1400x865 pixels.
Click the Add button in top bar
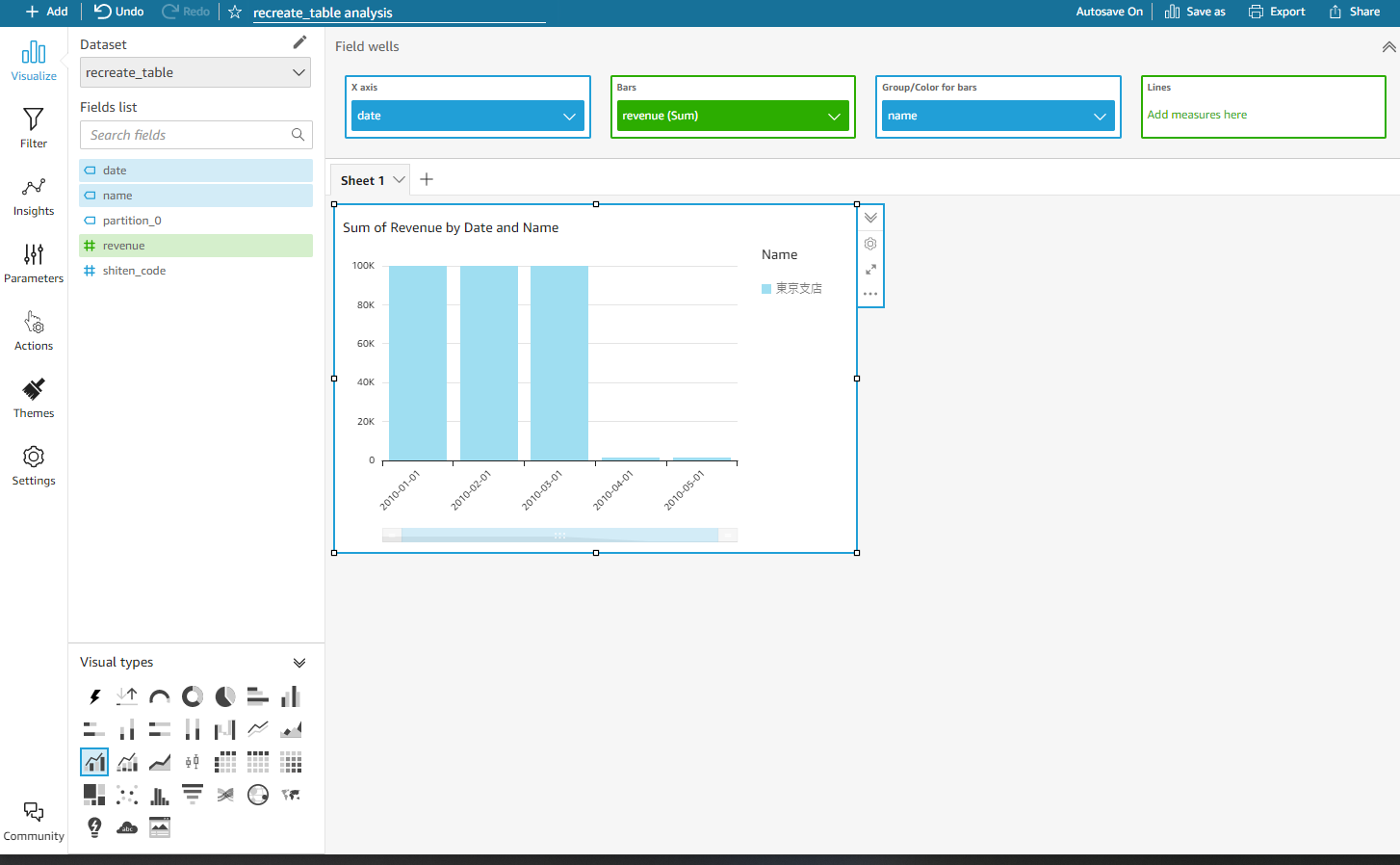click(46, 12)
